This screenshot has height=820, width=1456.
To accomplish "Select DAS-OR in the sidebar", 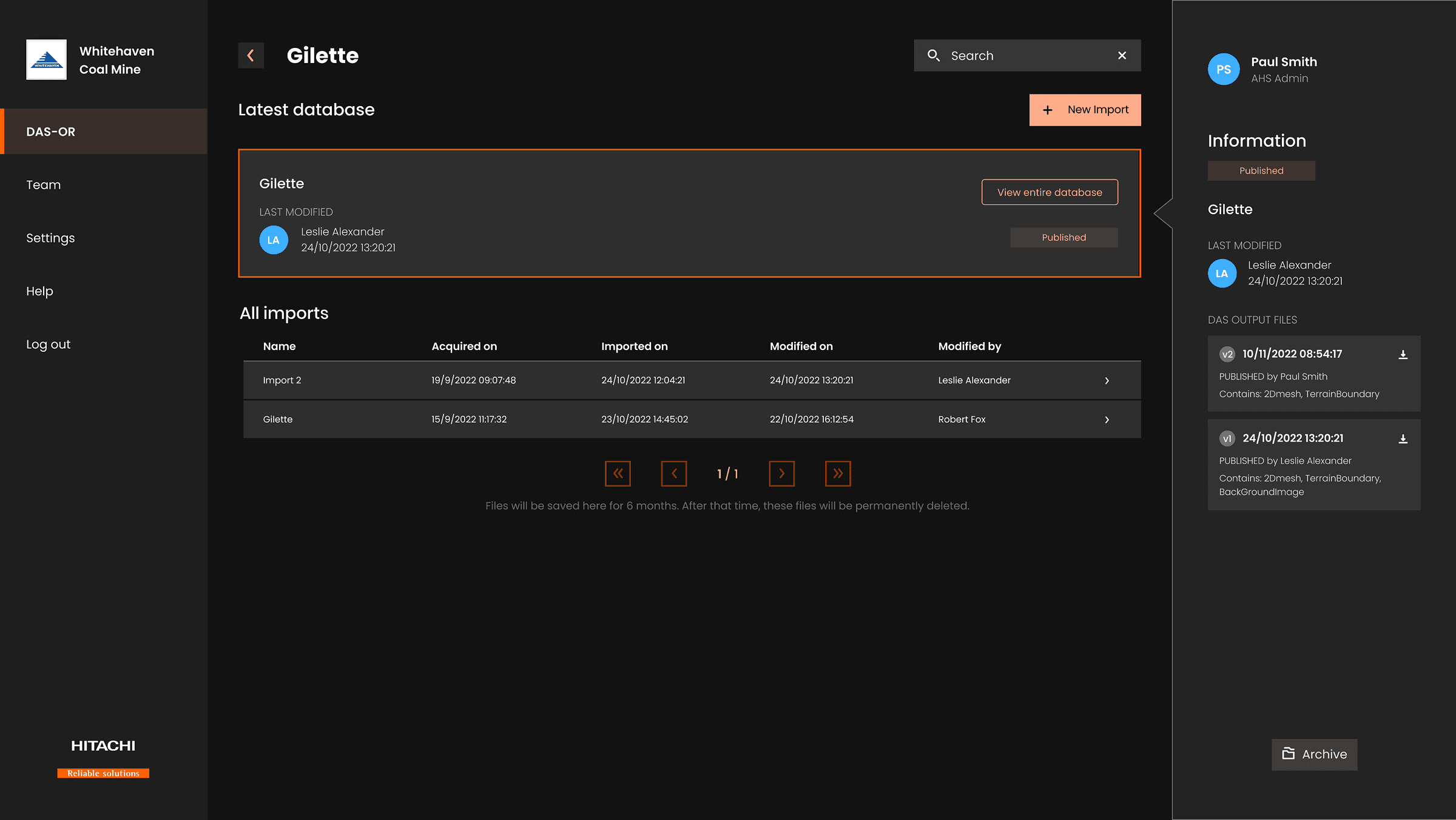I will tap(50, 131).
